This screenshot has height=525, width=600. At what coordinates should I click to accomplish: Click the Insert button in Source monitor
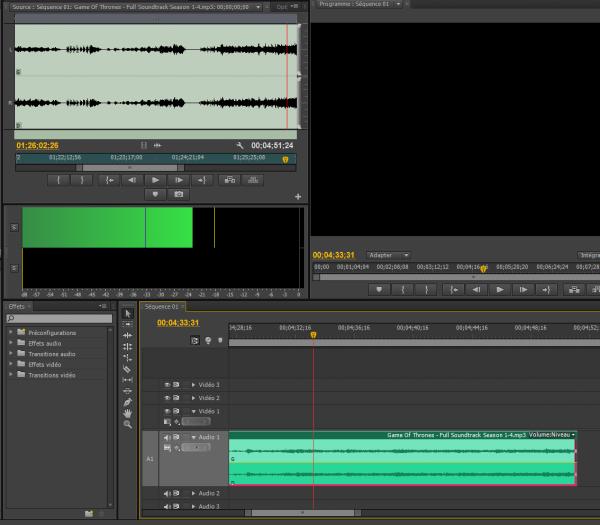(x=230, y=180)
